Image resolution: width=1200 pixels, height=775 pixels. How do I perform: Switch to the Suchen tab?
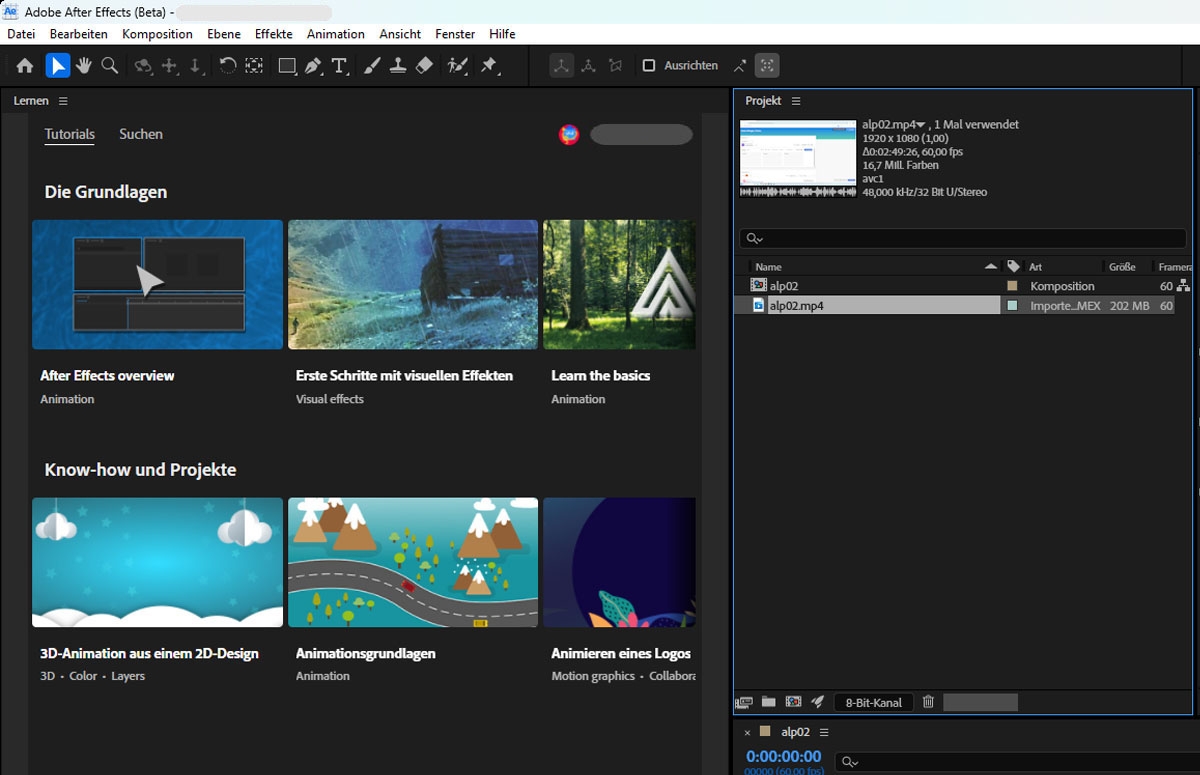(x=141, y=134)
